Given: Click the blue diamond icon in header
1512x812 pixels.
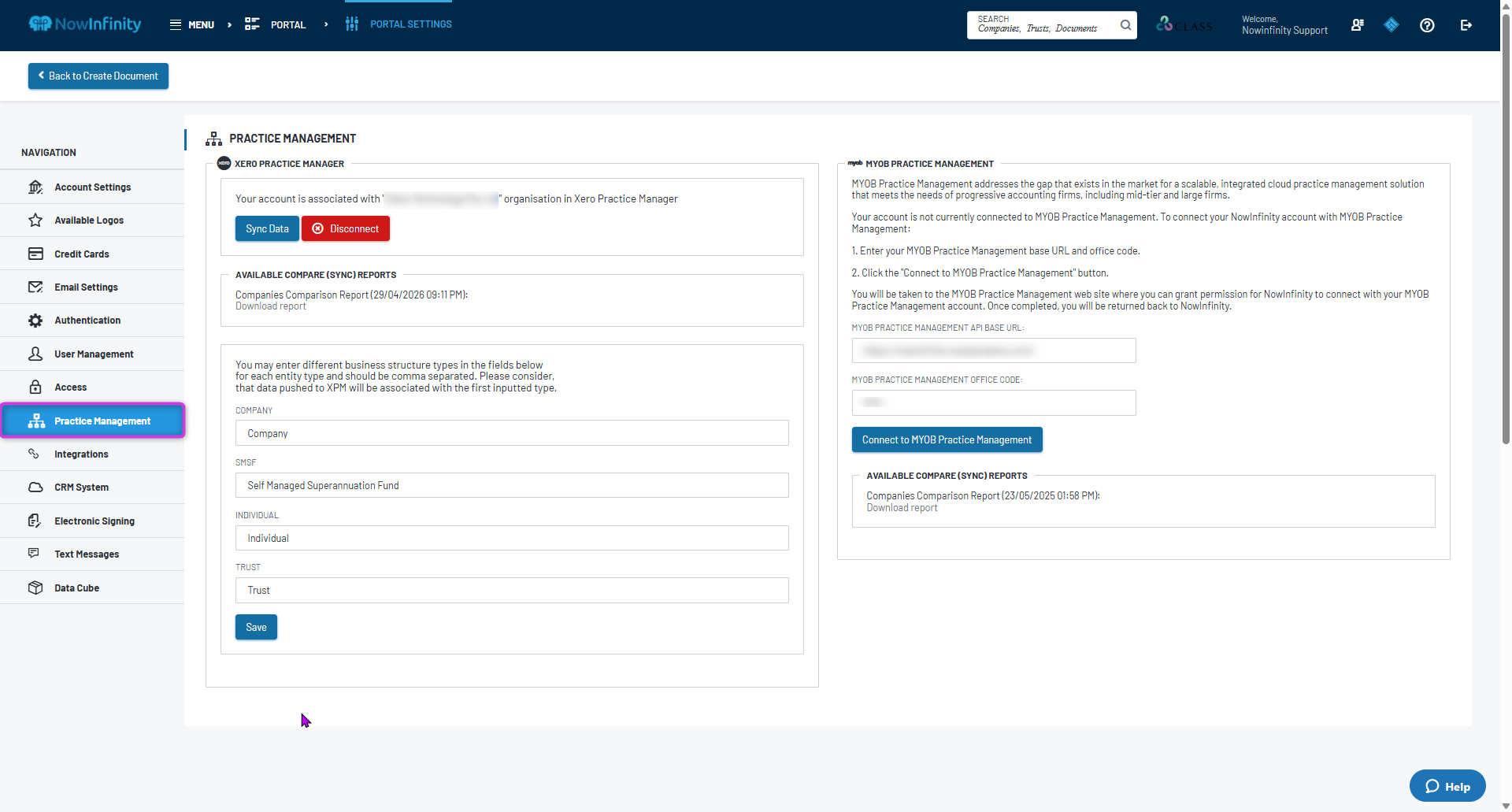Looking at the screenshot, I should (1392, 25).
